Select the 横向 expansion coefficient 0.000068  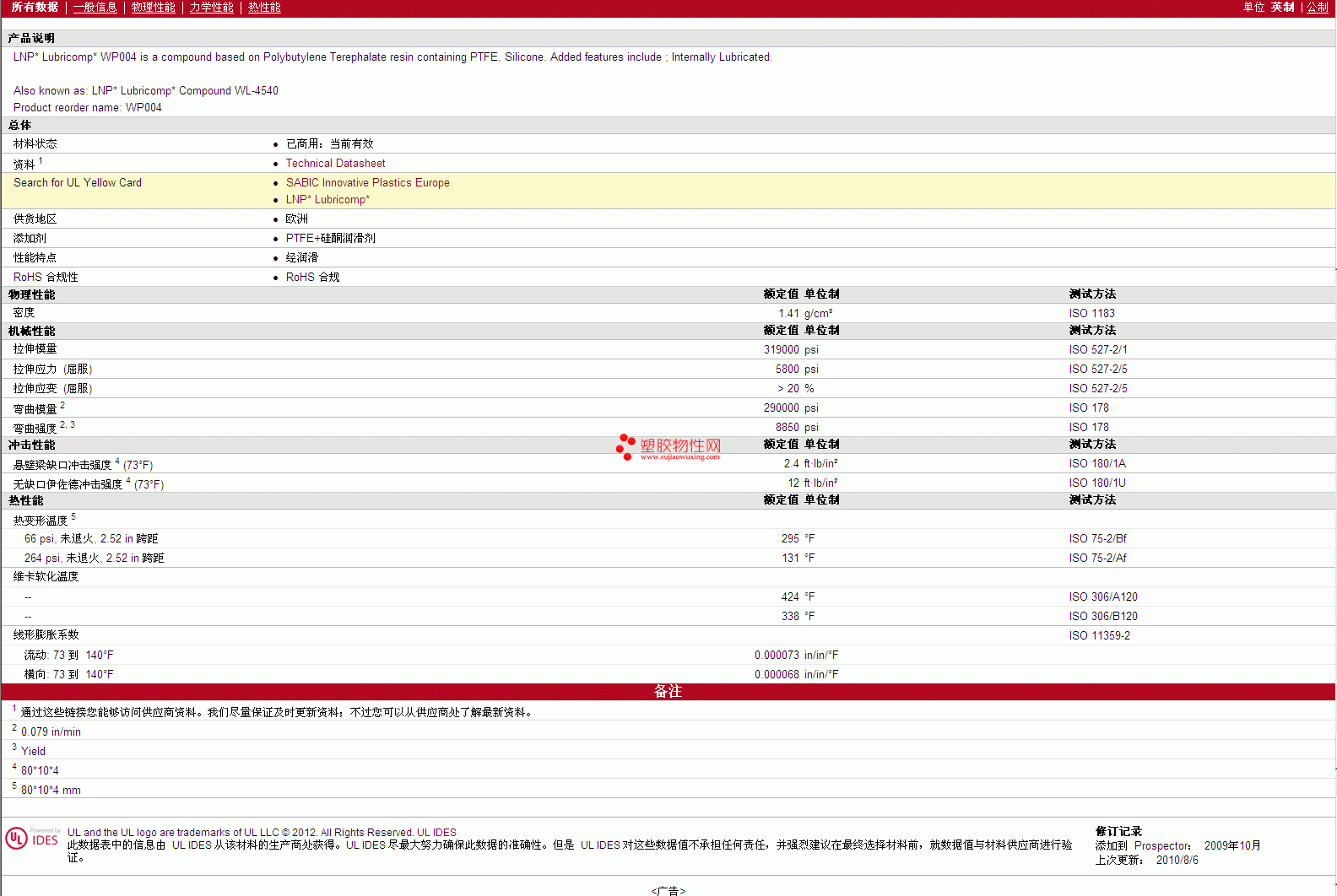(777, 675)
